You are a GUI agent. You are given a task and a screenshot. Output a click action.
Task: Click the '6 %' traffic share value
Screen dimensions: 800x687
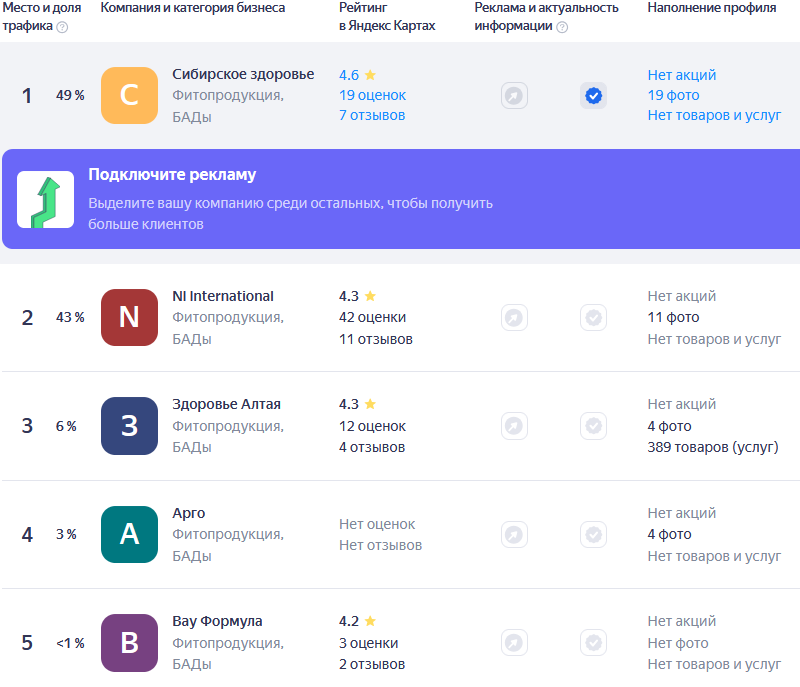[x=66, y=426]
